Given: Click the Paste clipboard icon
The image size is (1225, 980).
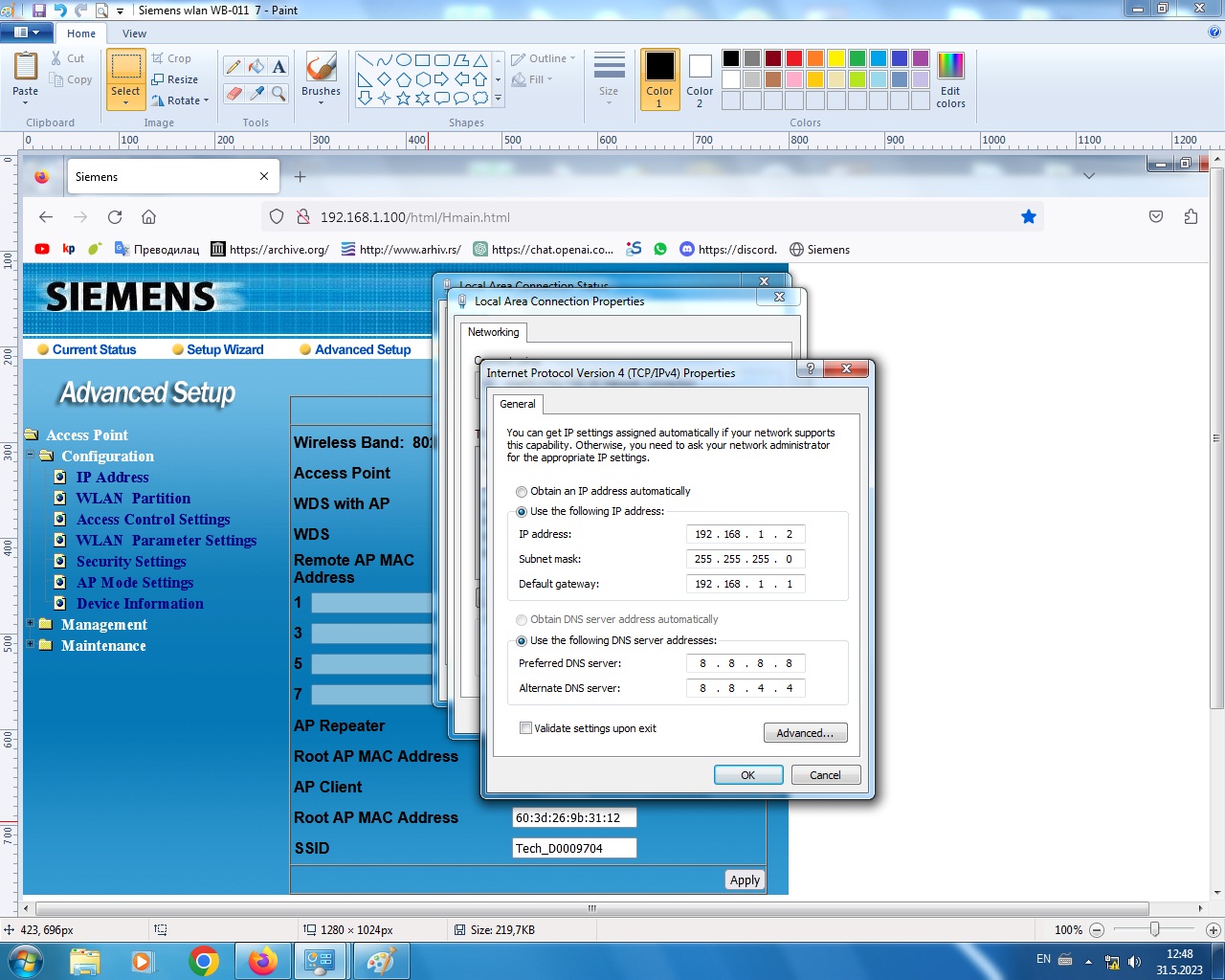Looking at the screenshot, I should 26,66.
